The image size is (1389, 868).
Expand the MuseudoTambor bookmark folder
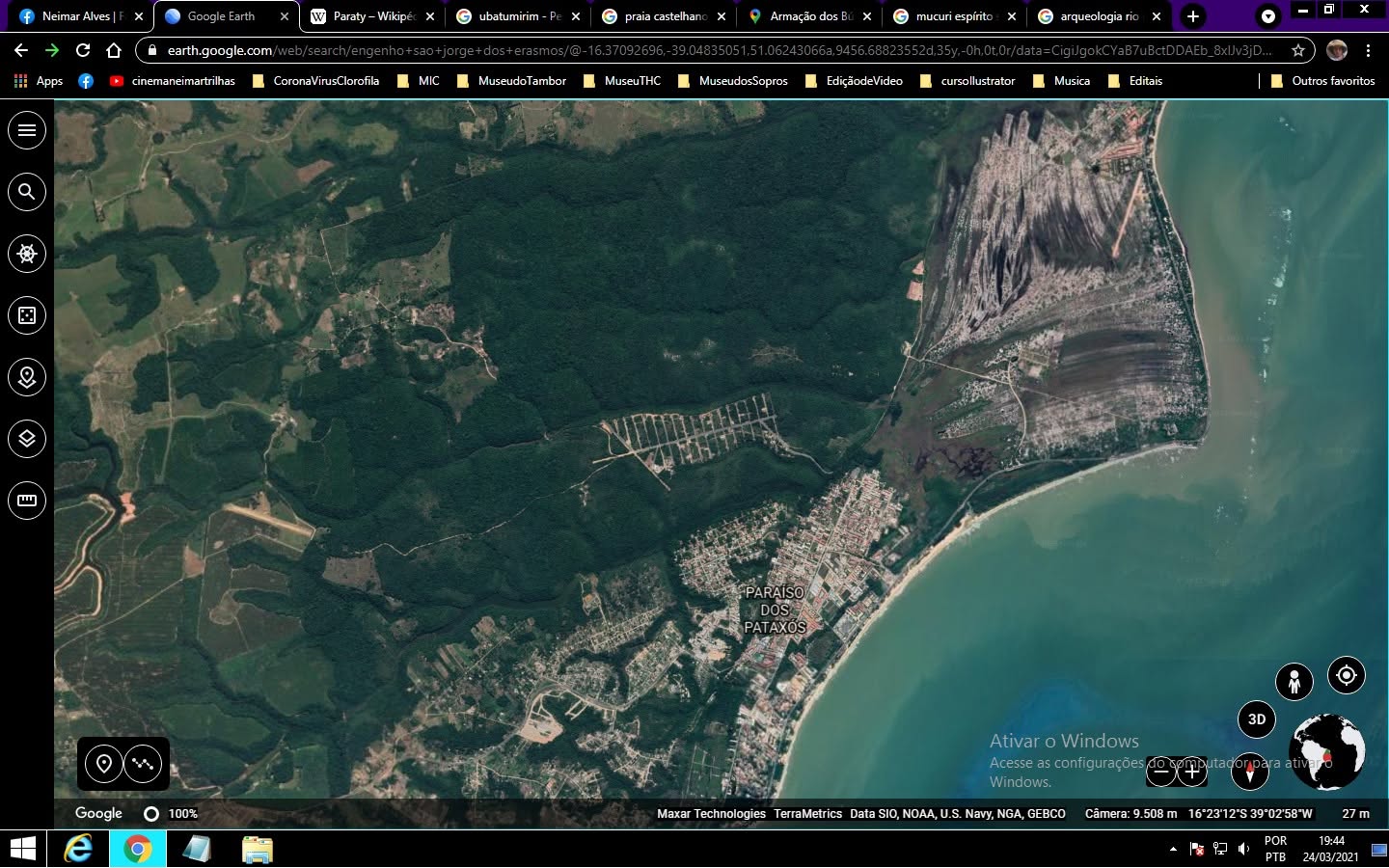click(x=511, y=81)
